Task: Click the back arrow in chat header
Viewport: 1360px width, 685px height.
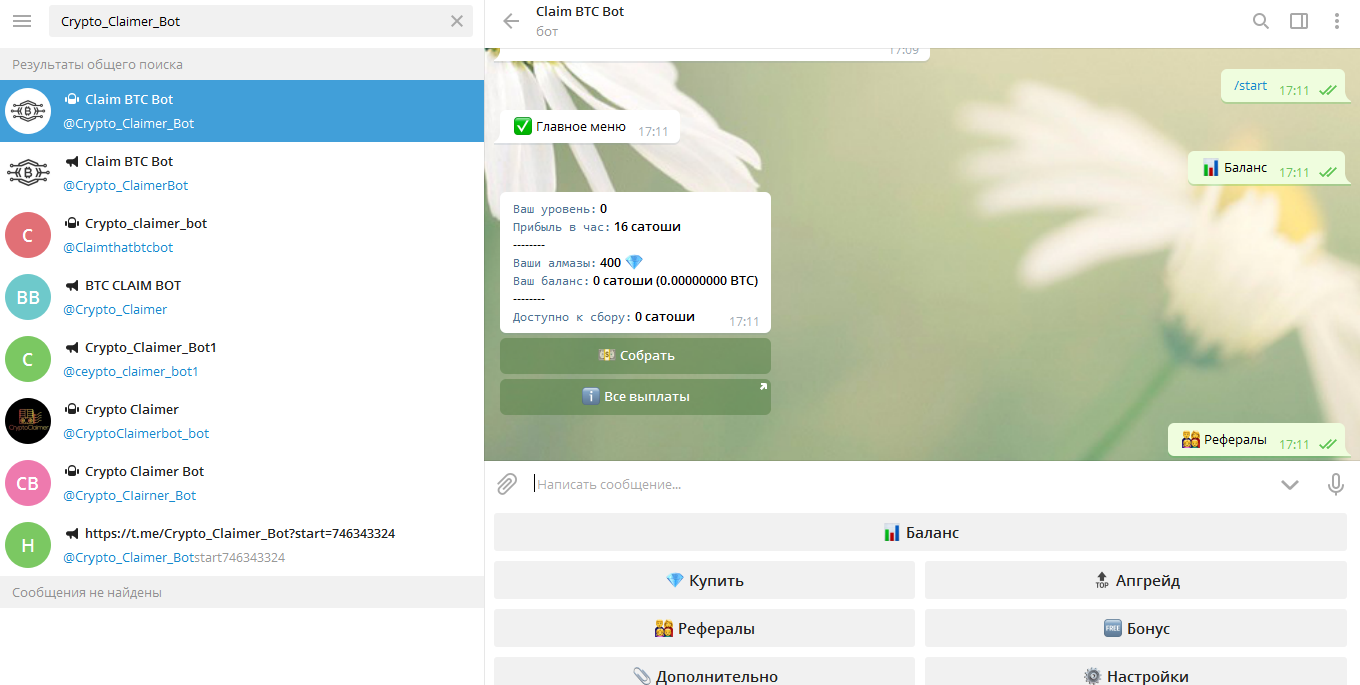Action: [x=511, y=21]
